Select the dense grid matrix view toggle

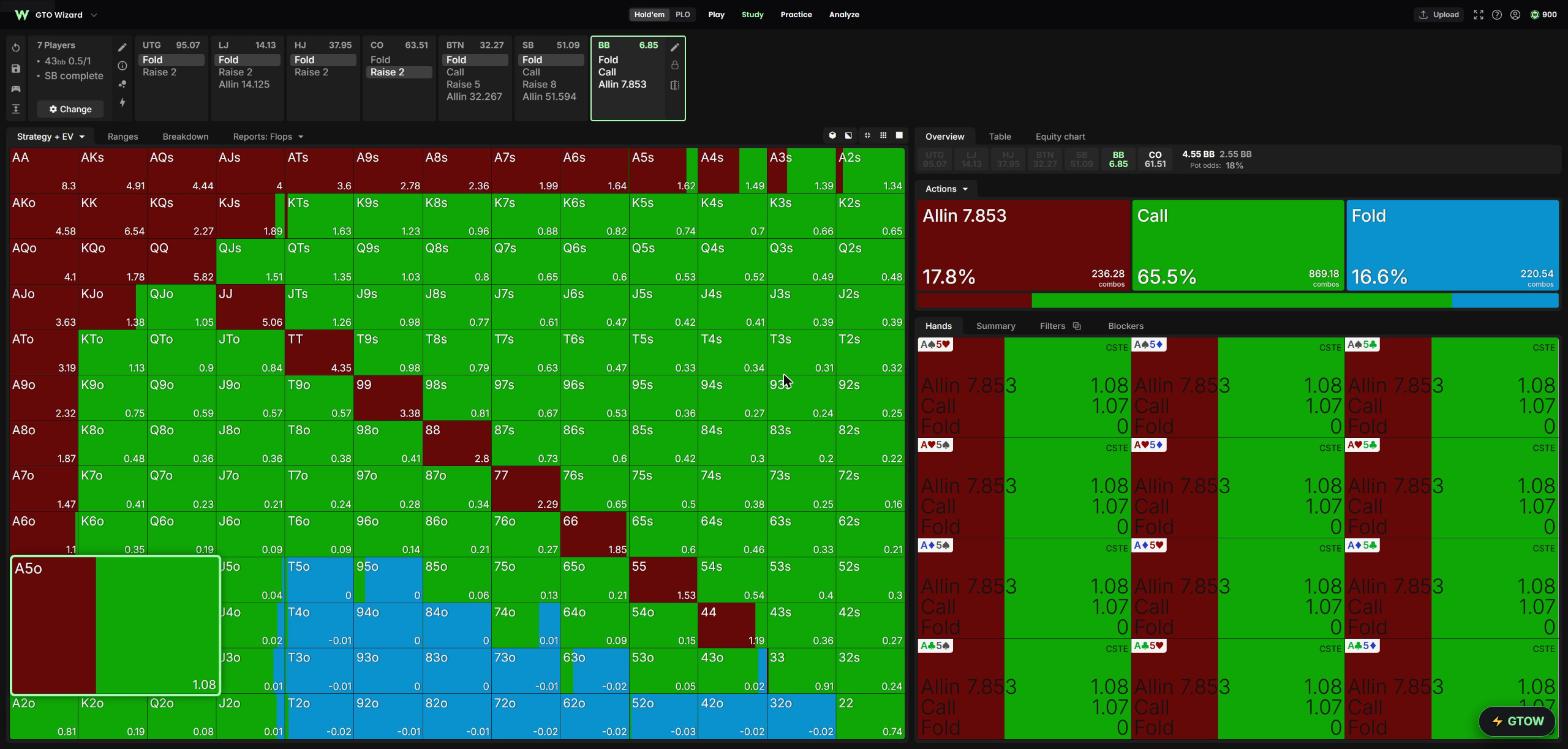coord(883,136)
